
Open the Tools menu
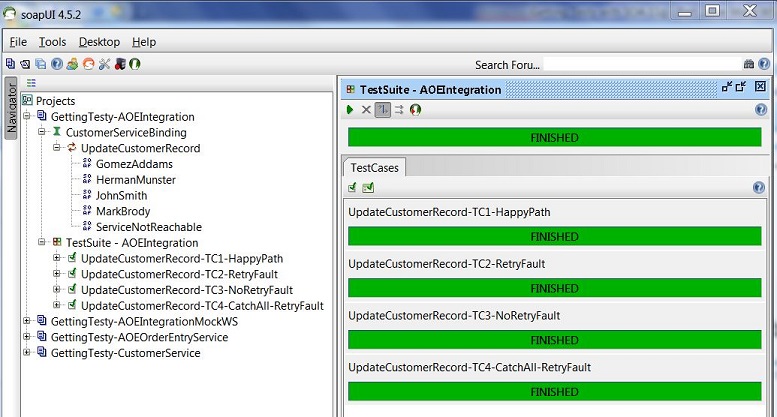point(52,42)
